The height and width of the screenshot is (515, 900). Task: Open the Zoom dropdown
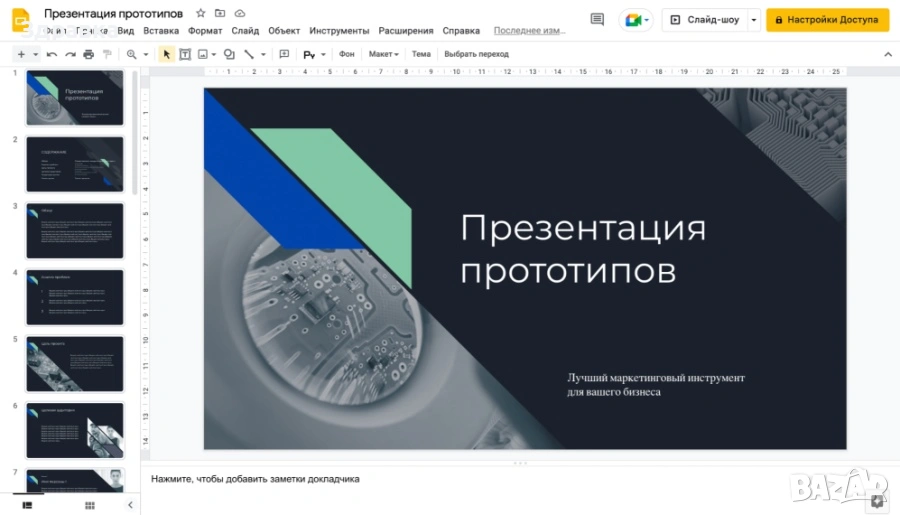pos(135,54)
